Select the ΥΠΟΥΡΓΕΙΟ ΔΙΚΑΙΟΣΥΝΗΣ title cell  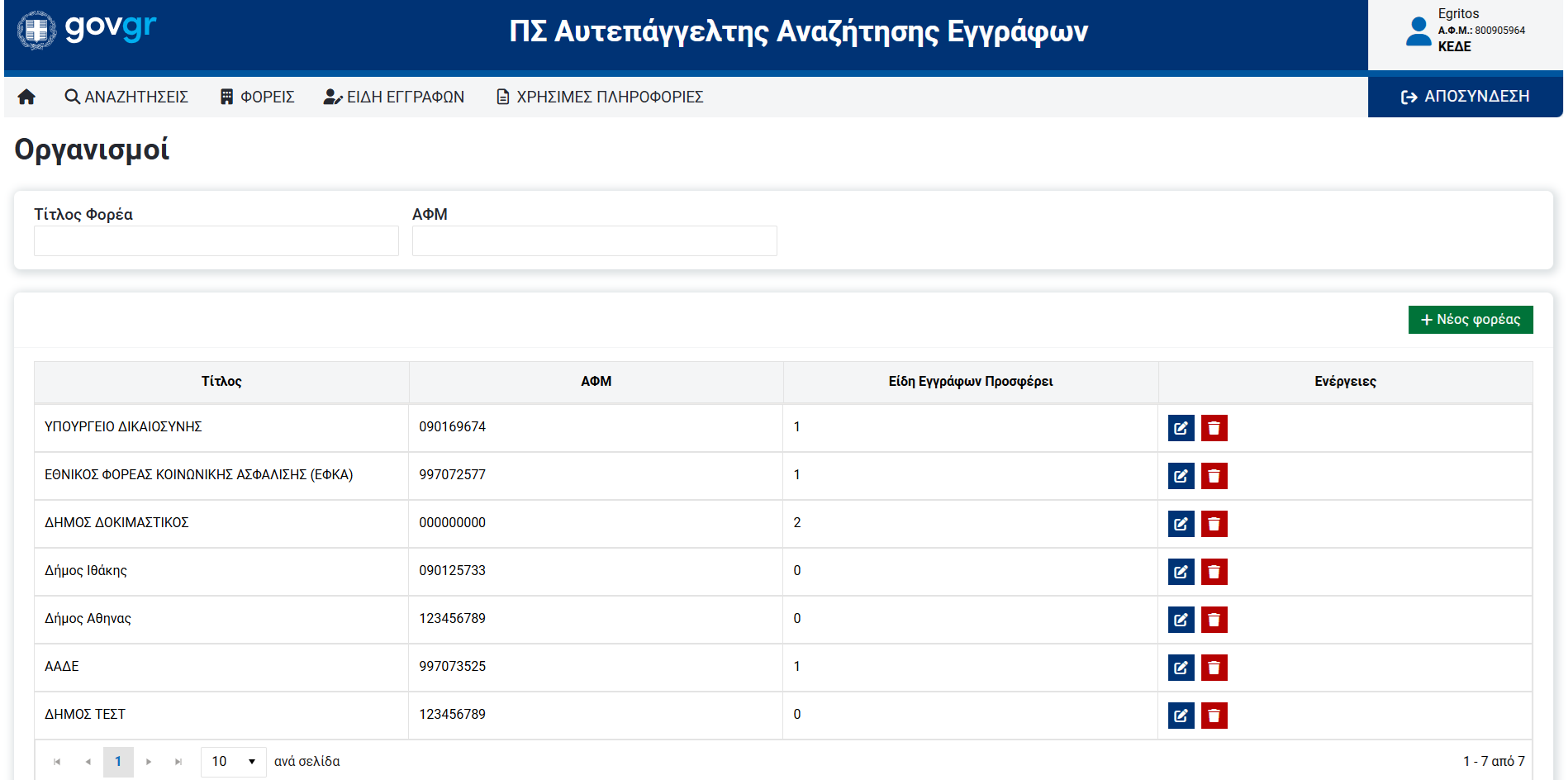(x=221, y=427)
